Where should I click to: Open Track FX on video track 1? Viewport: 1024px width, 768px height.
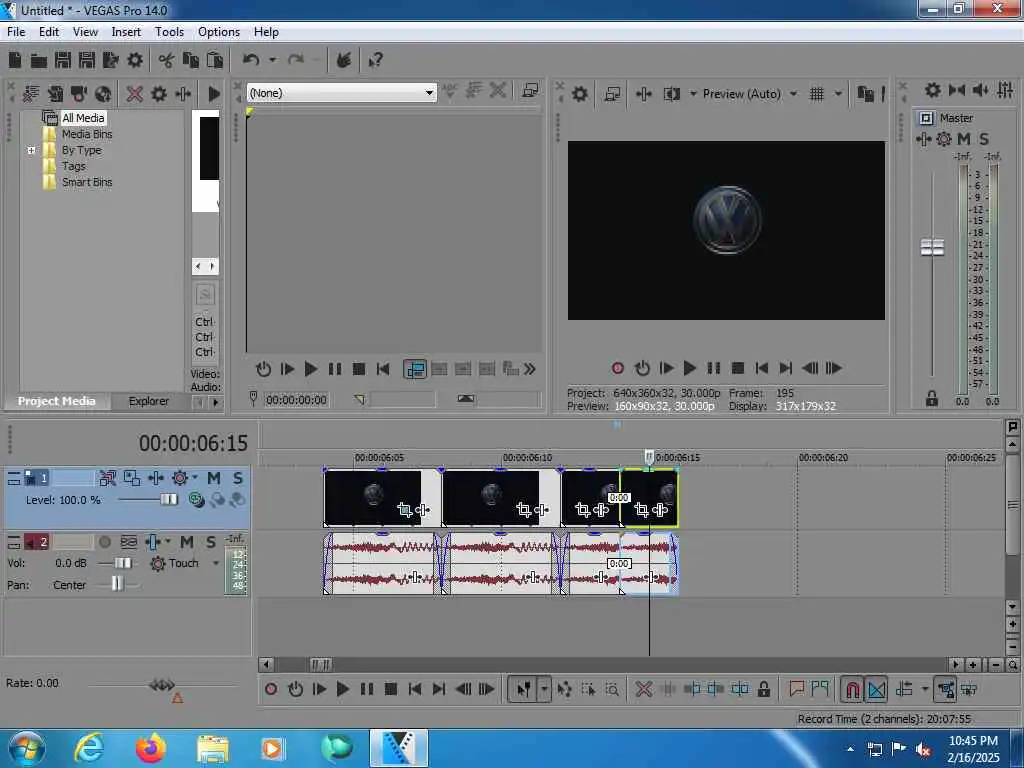tap(155, 478)
